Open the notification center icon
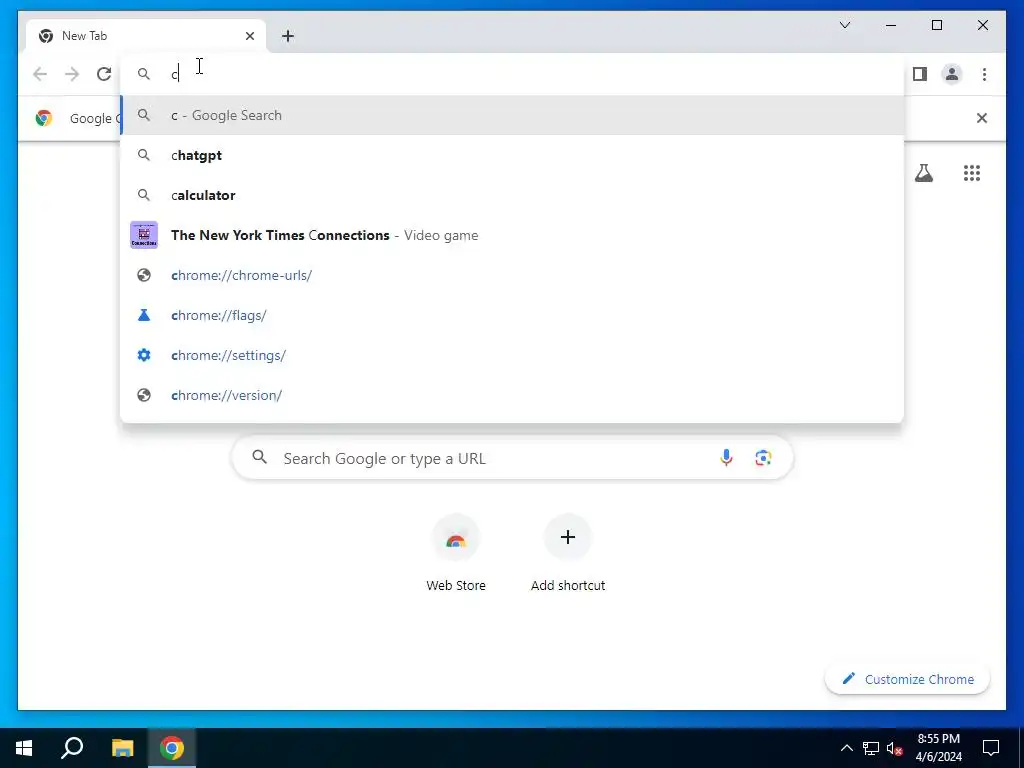Screen dimensions: 1024x768 [991, 748]
